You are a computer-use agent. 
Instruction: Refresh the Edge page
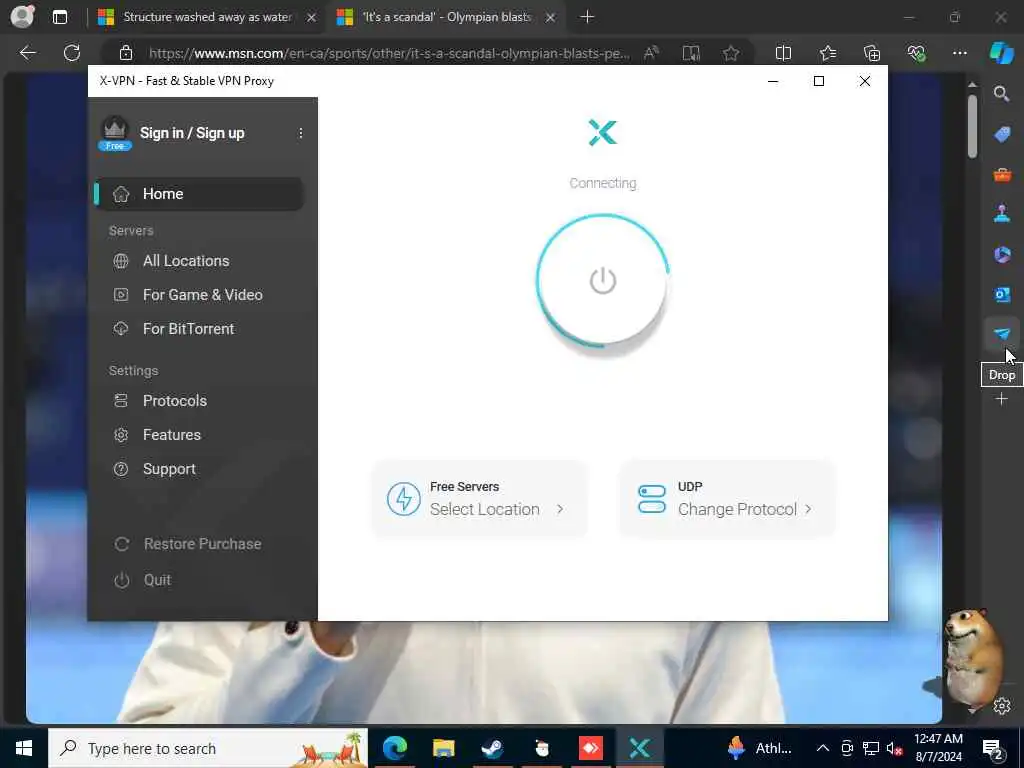(72, 53)
